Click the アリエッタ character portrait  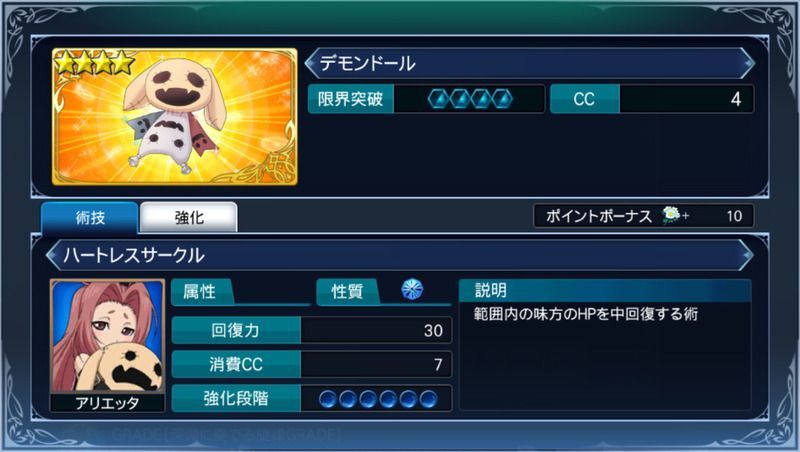point(108,336)
